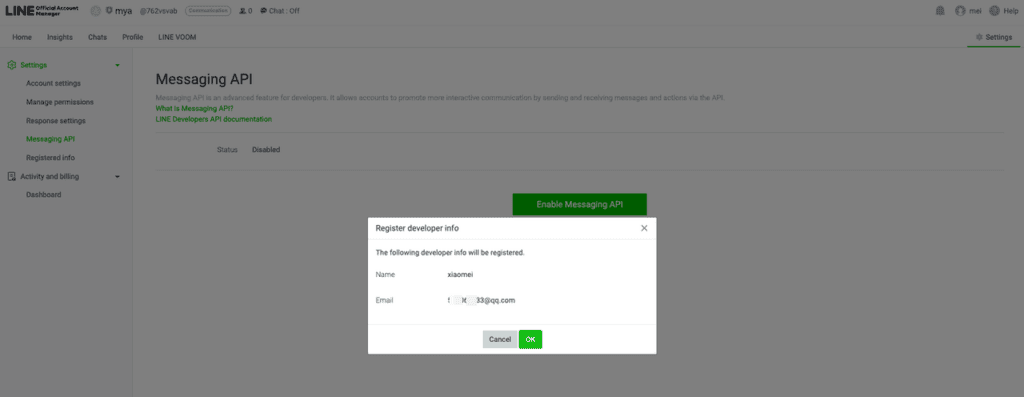The height and width of the screenshot is (397, 1024).
Task: Click the Enable Messaging API button
Action: [x=579, y=204]
